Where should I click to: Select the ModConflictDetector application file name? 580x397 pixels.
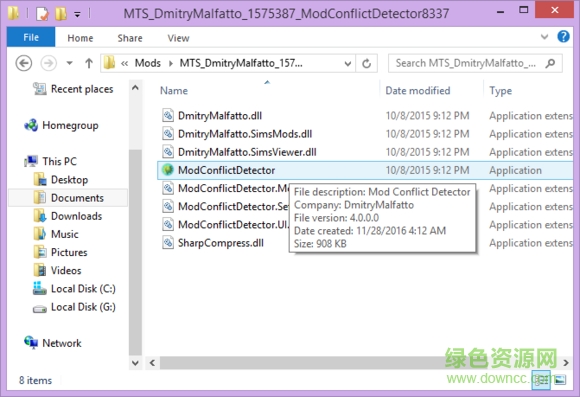coord(226,170)
